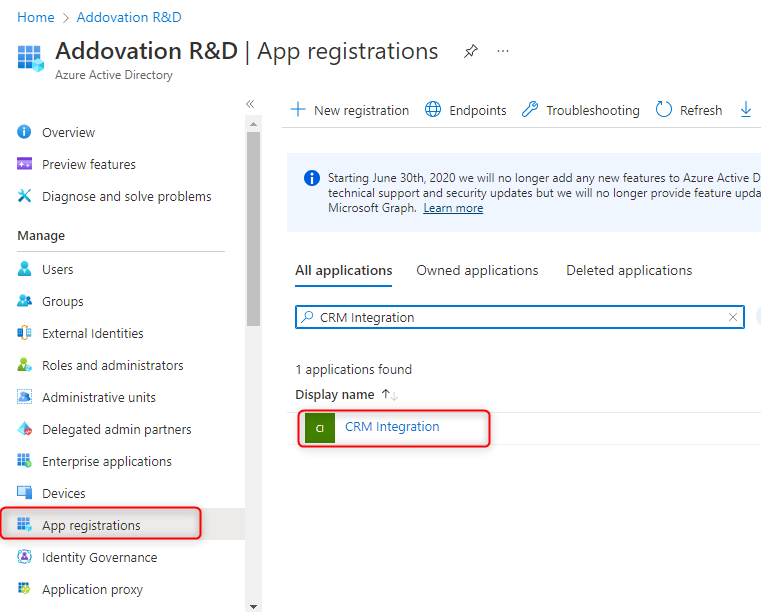Click the Overview info icon
The width and height of the screenshot is (761, 612).
24,132
